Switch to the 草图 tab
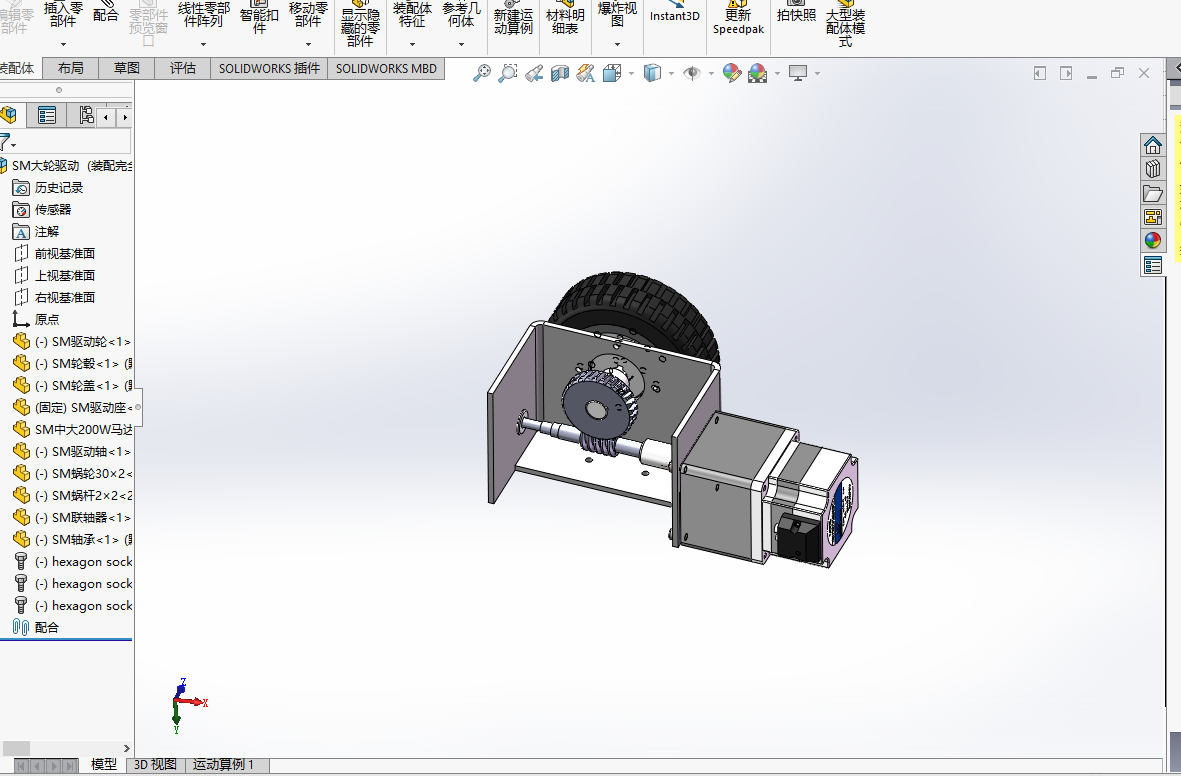The height and width of the screenshot is (776, 1181). pyautogui.click(x=127, y=69)
